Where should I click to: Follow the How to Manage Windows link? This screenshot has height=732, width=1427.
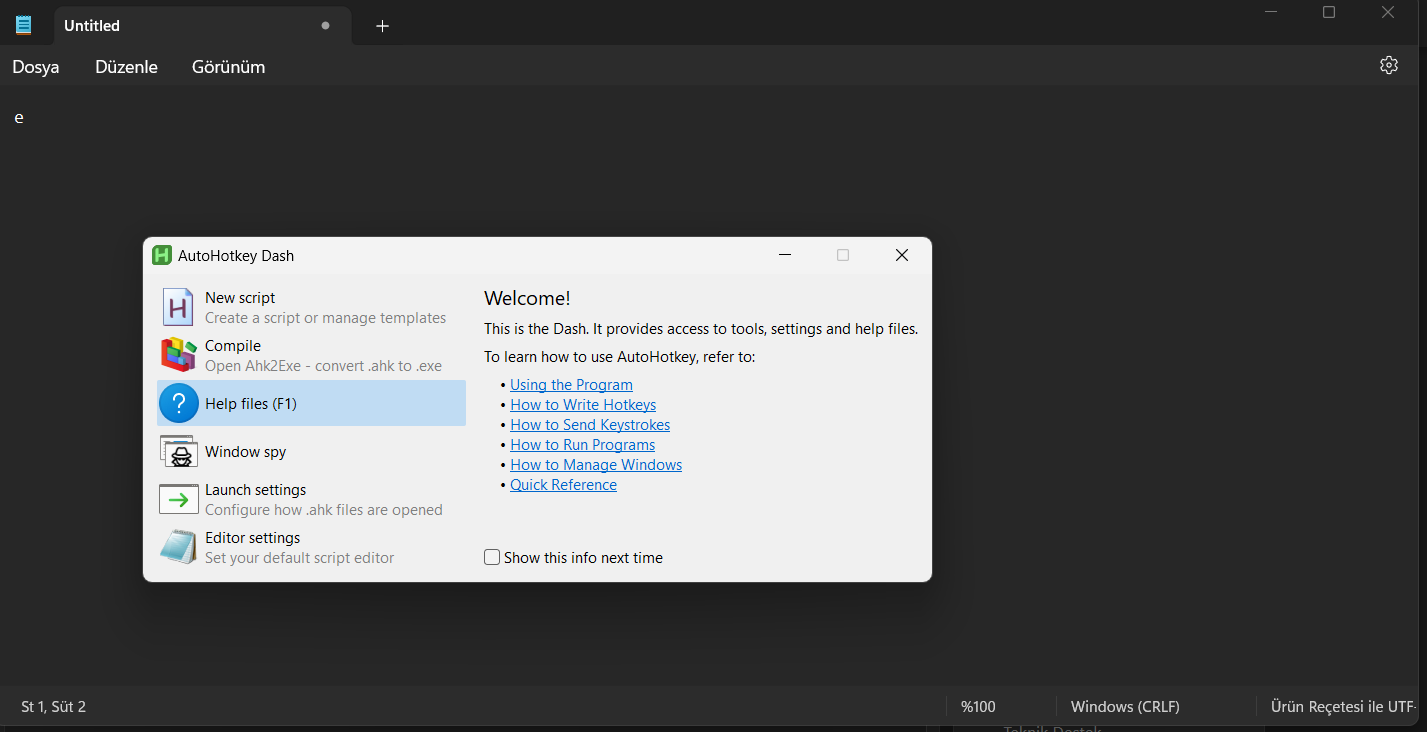[x=596, y=465]
